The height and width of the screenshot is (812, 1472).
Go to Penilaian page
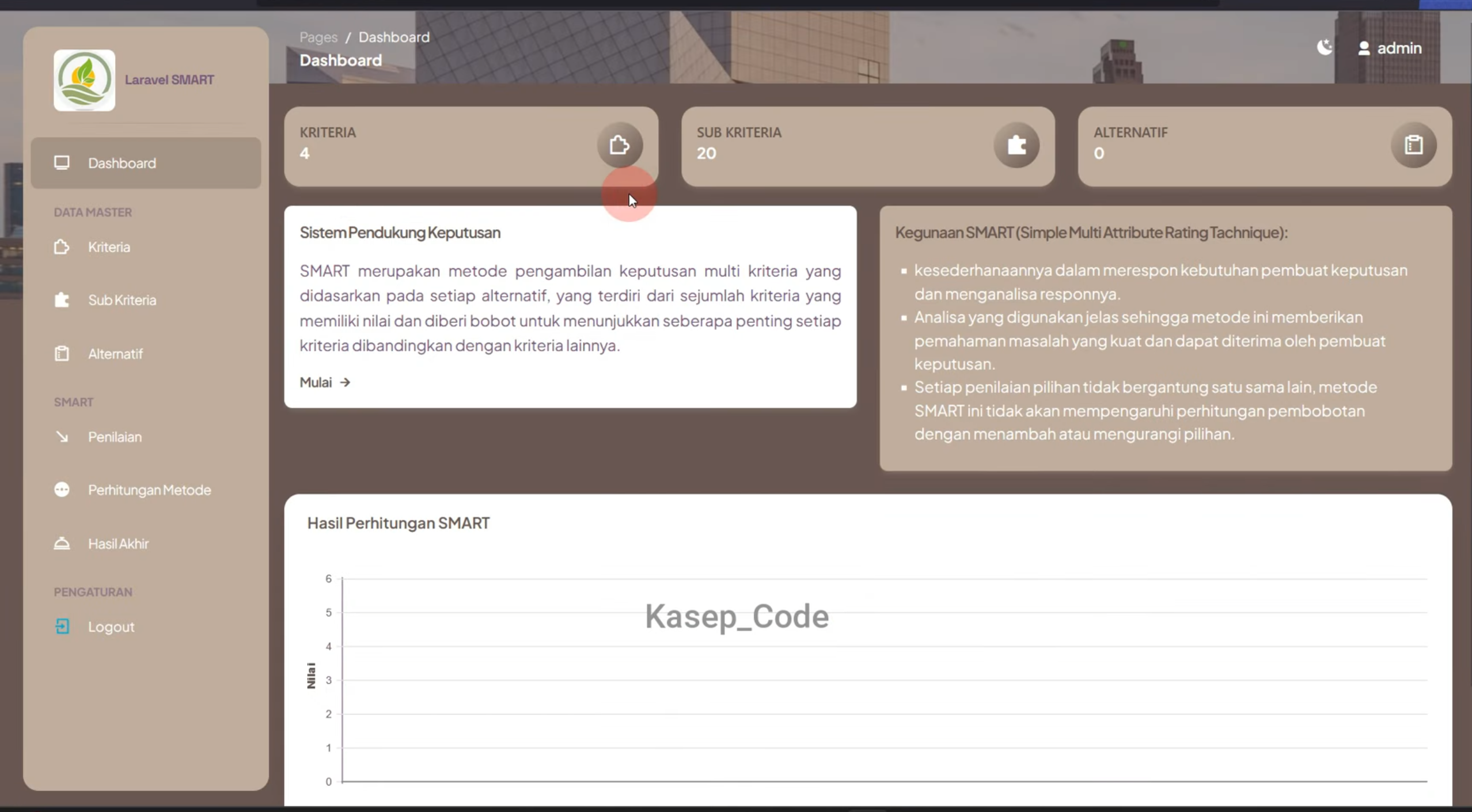[x=146, y=437]
